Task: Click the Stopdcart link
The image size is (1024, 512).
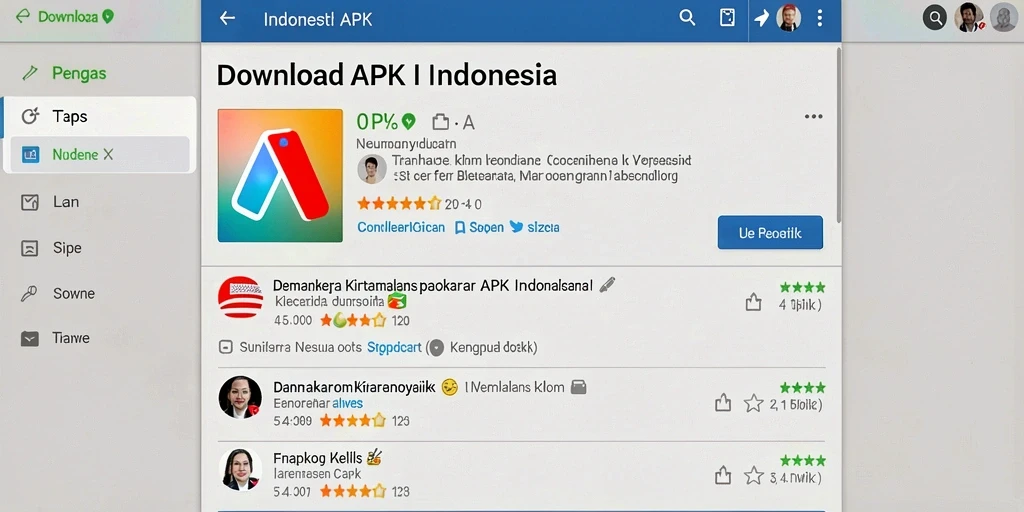Action: (x=394, y=347)
